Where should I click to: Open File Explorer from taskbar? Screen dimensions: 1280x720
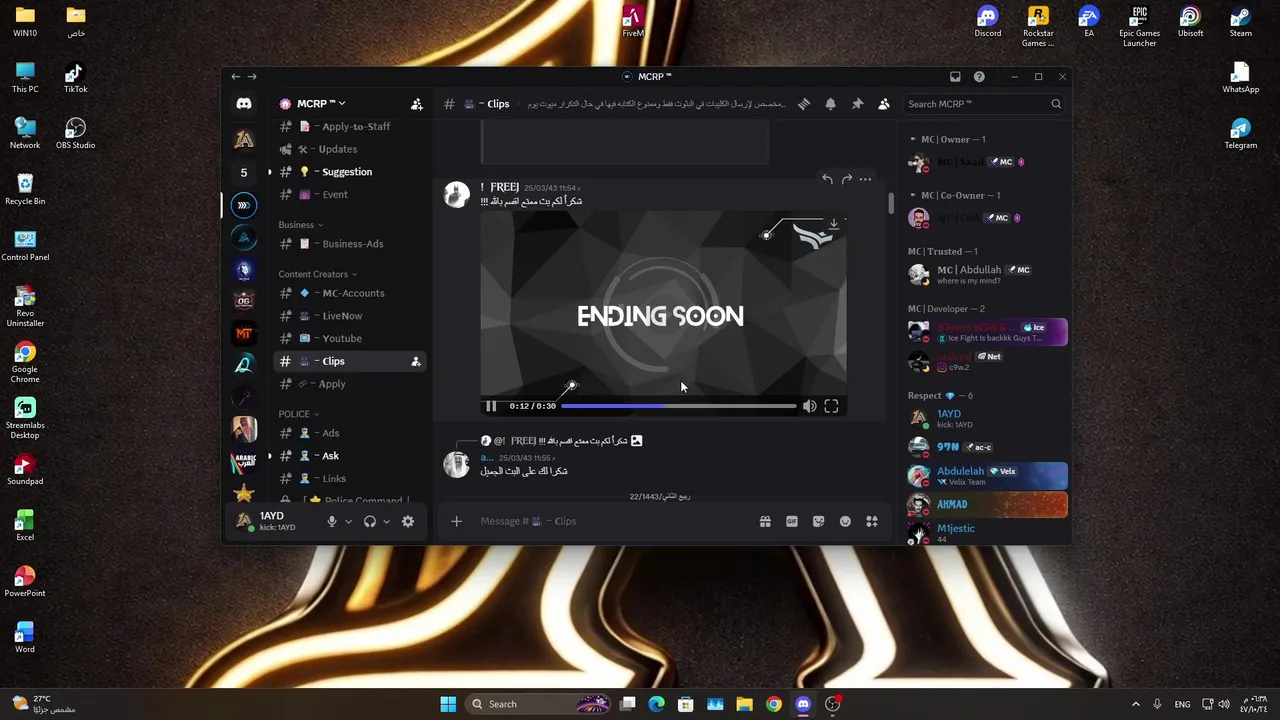(744, 704)
